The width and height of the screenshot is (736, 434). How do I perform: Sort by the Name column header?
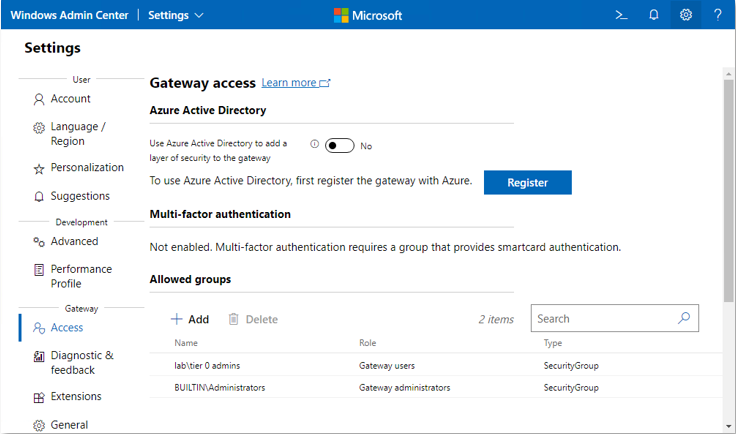[186, 343]
